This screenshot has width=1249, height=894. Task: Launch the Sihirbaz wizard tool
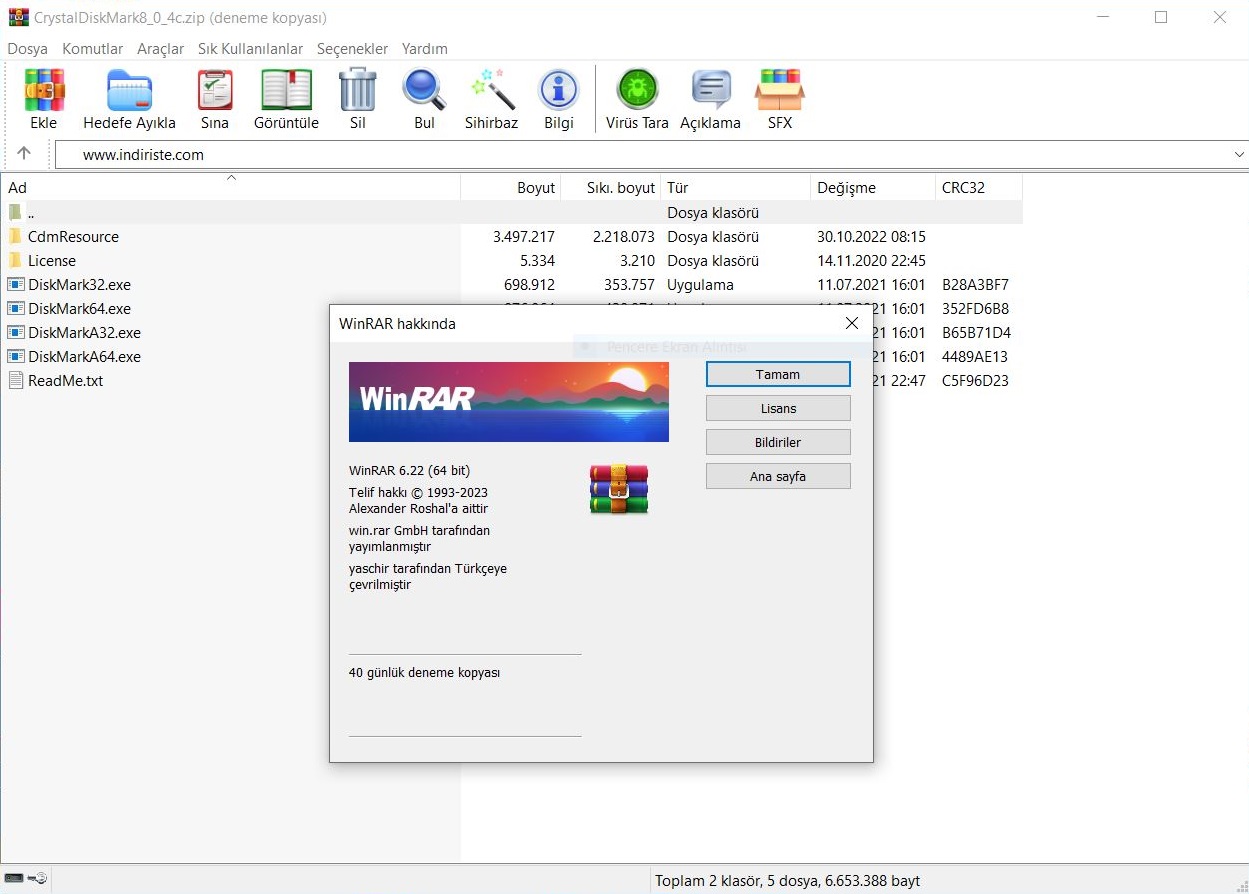click(492, 90)
